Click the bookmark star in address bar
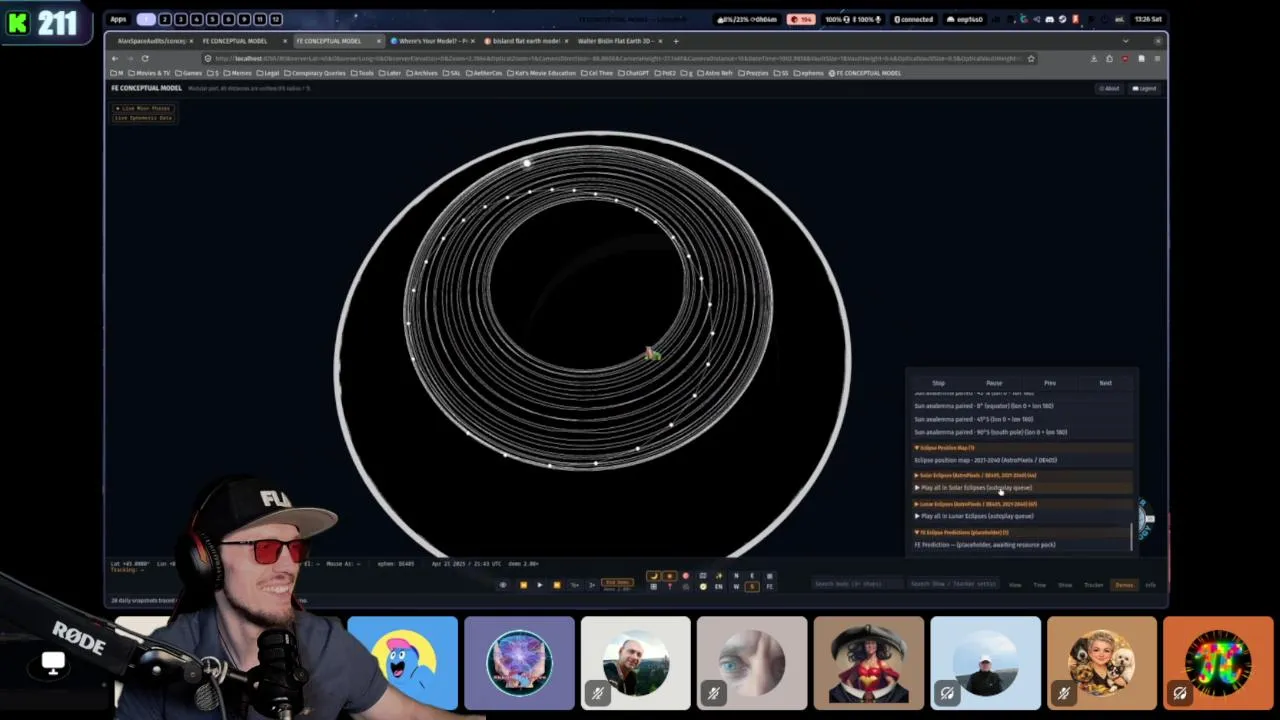The height and width of the screenshot is (720, 1280). 1031,58
